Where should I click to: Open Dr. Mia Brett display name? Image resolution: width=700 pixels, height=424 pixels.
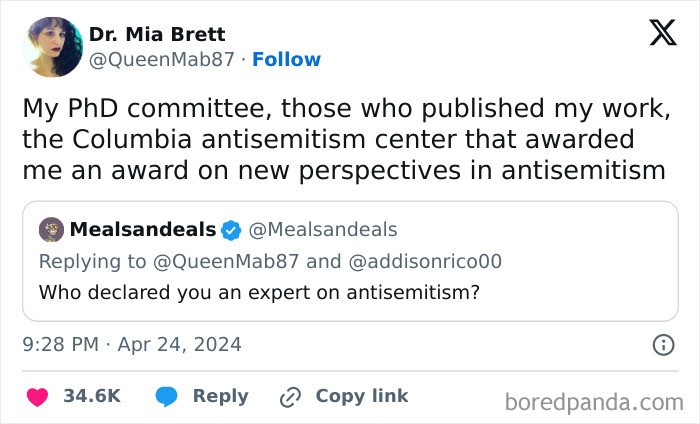pyautogui.click(x=157, y=34)
